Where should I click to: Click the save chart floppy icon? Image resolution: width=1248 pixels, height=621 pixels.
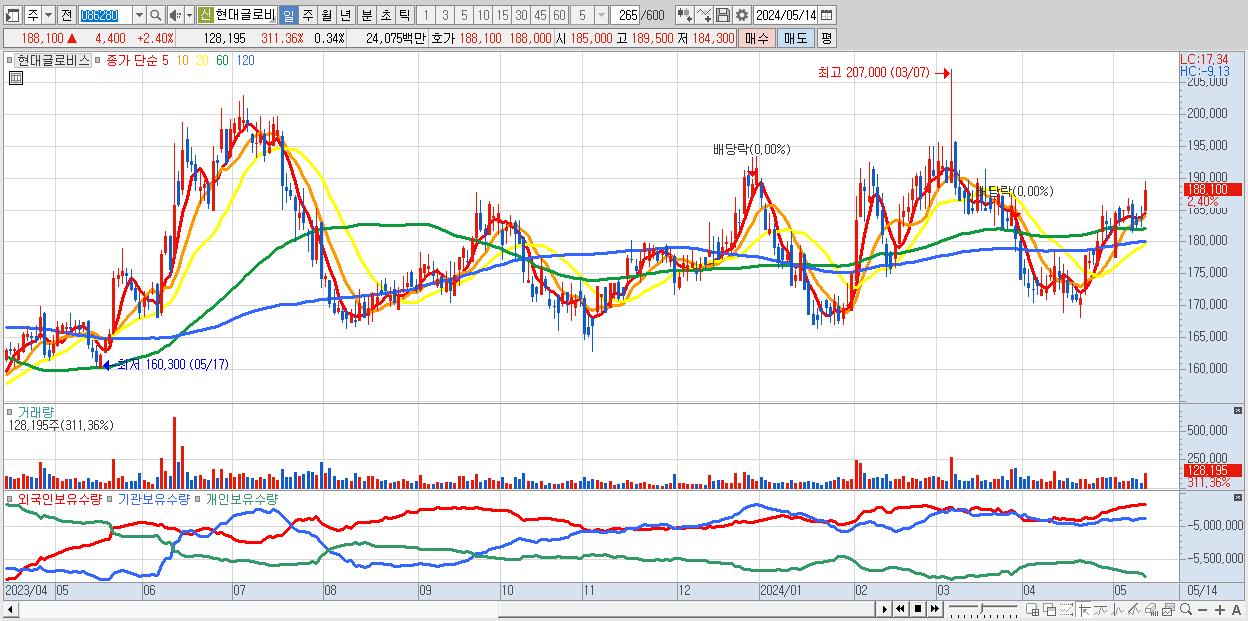tap(723, 16)
